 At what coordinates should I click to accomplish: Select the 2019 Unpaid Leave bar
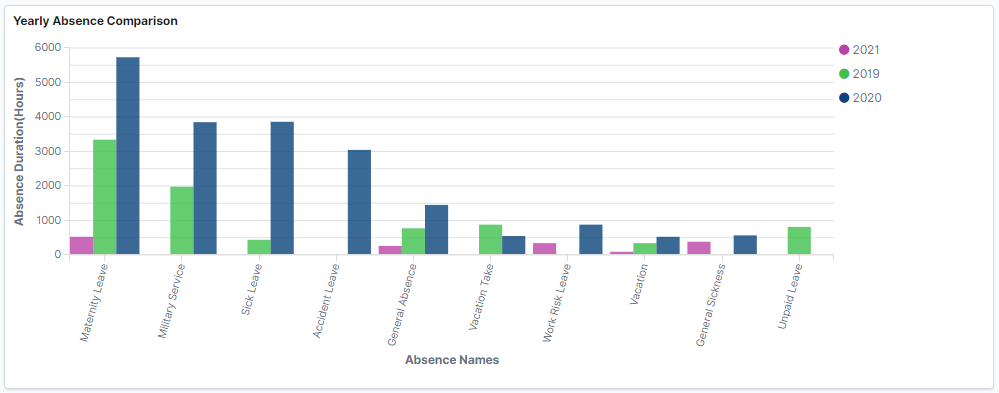(x=799, y=241)
